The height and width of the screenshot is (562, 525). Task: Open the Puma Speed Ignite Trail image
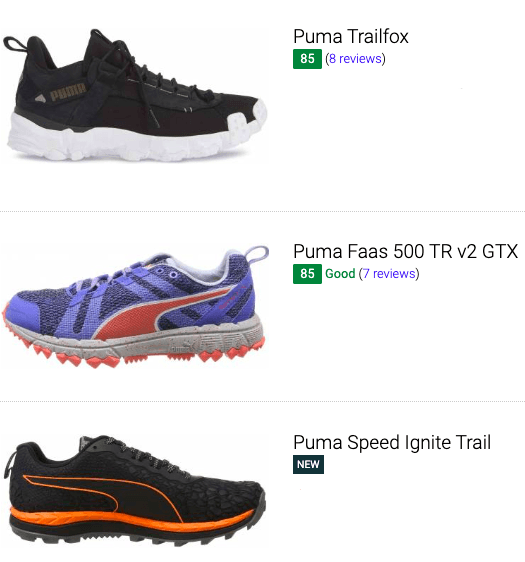[x=135, y=491]
